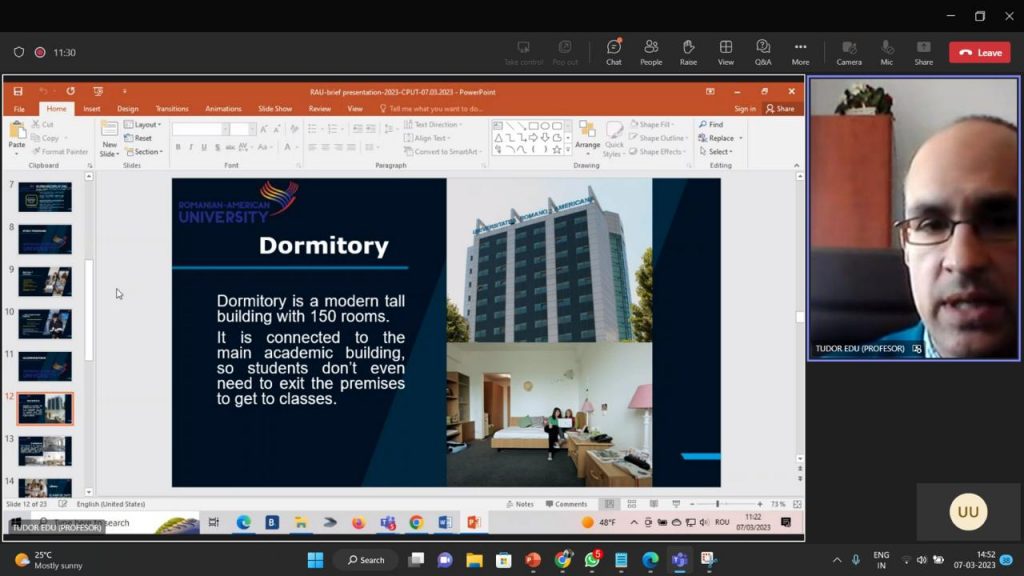1024x576 pixels.
Task: Click the Windows Start button
Action: point(315,560)
